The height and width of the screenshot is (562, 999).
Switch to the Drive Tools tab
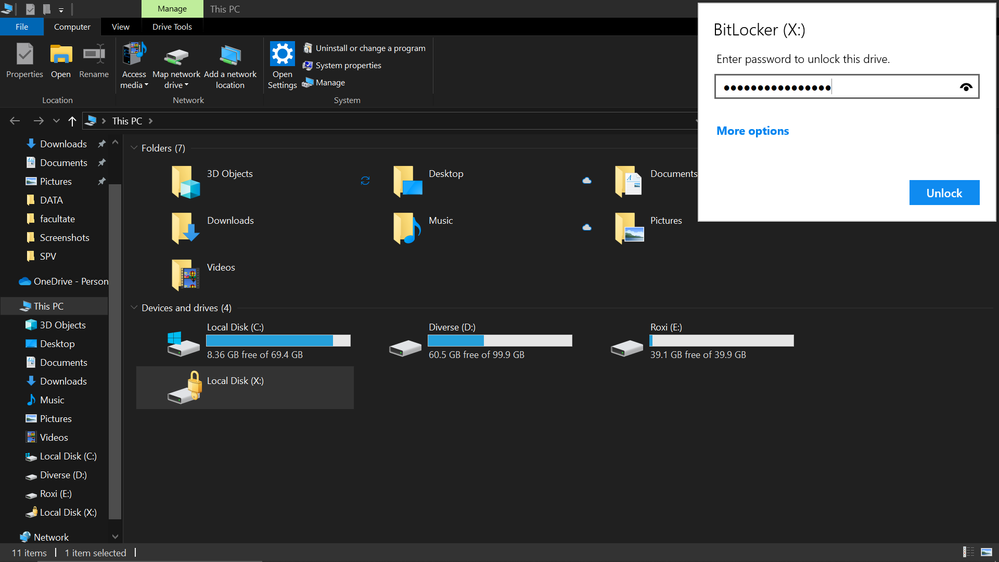click(x=172, y=27)
